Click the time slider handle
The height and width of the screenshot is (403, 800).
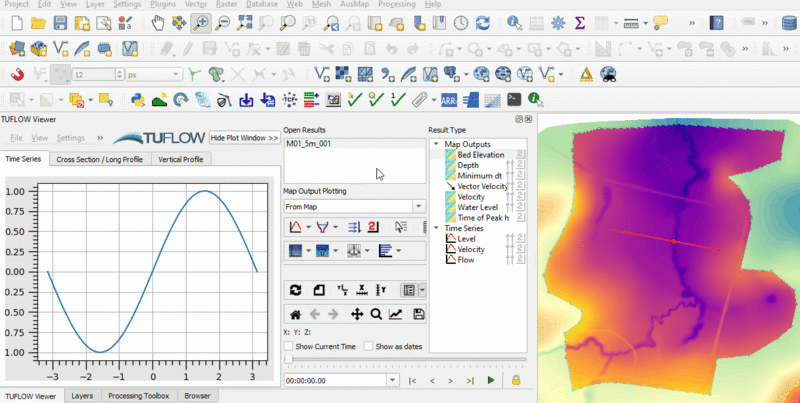[x=288, y=359]
